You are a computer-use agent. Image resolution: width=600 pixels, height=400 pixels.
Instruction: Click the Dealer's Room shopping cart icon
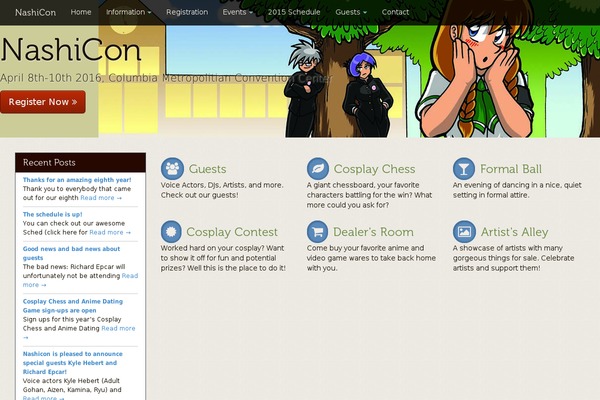point(318,232)
